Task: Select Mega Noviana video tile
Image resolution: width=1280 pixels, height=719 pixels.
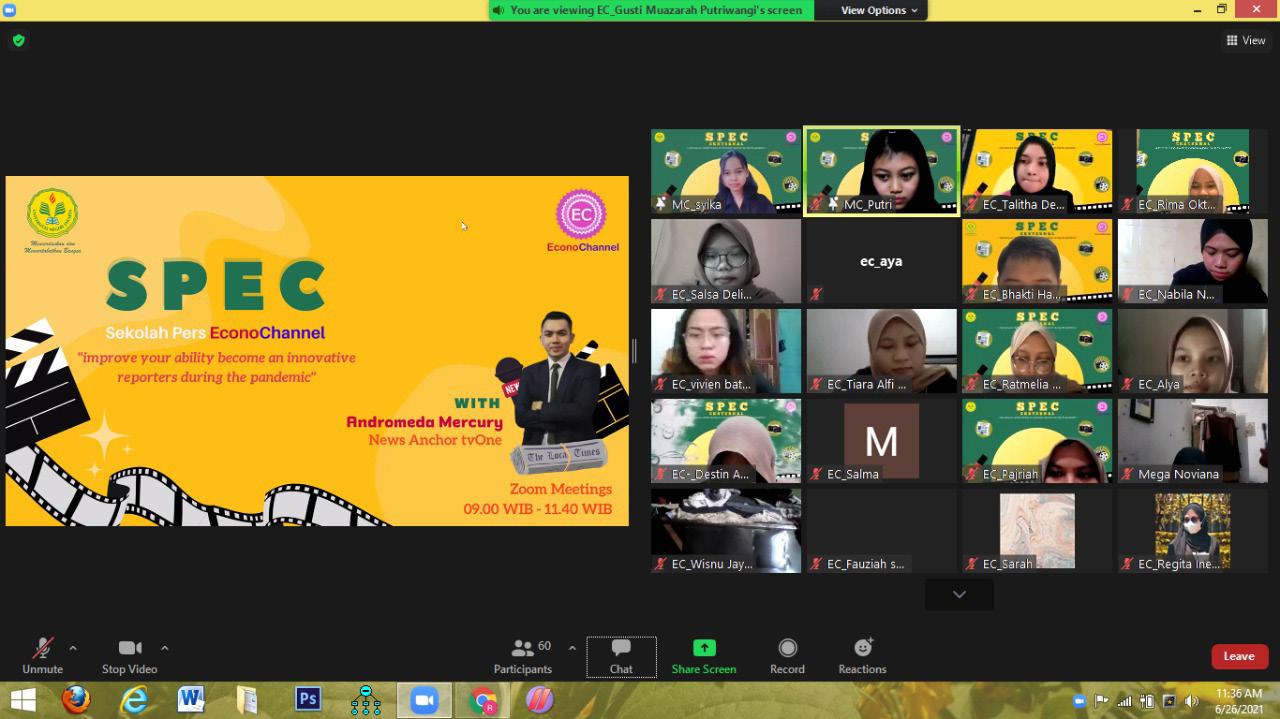Action: 1193,441
